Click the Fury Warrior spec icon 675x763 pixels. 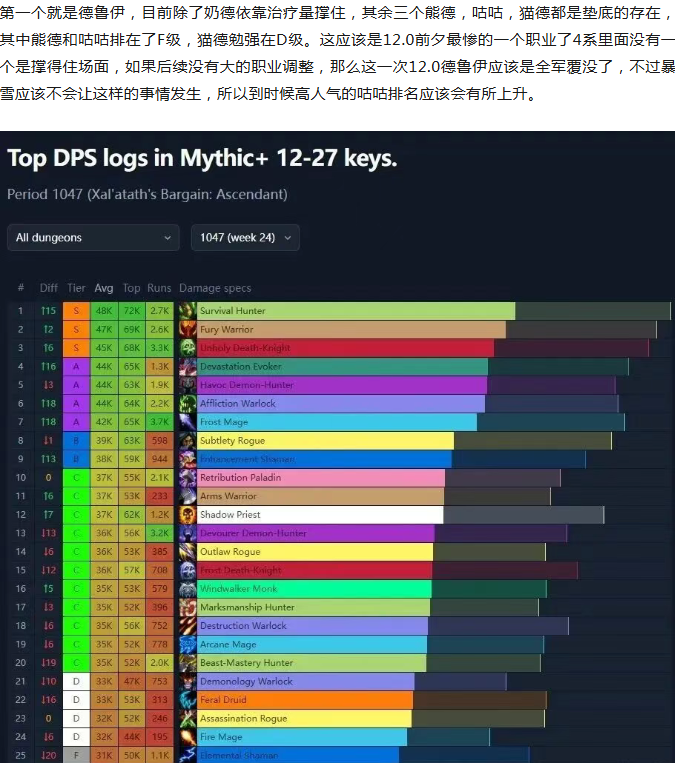pyautogui.click(x=187, y=329)
